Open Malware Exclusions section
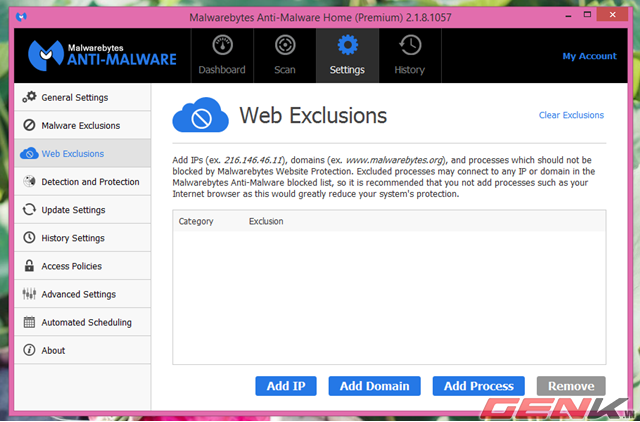640x422 pixels. [x=82, y=125]
